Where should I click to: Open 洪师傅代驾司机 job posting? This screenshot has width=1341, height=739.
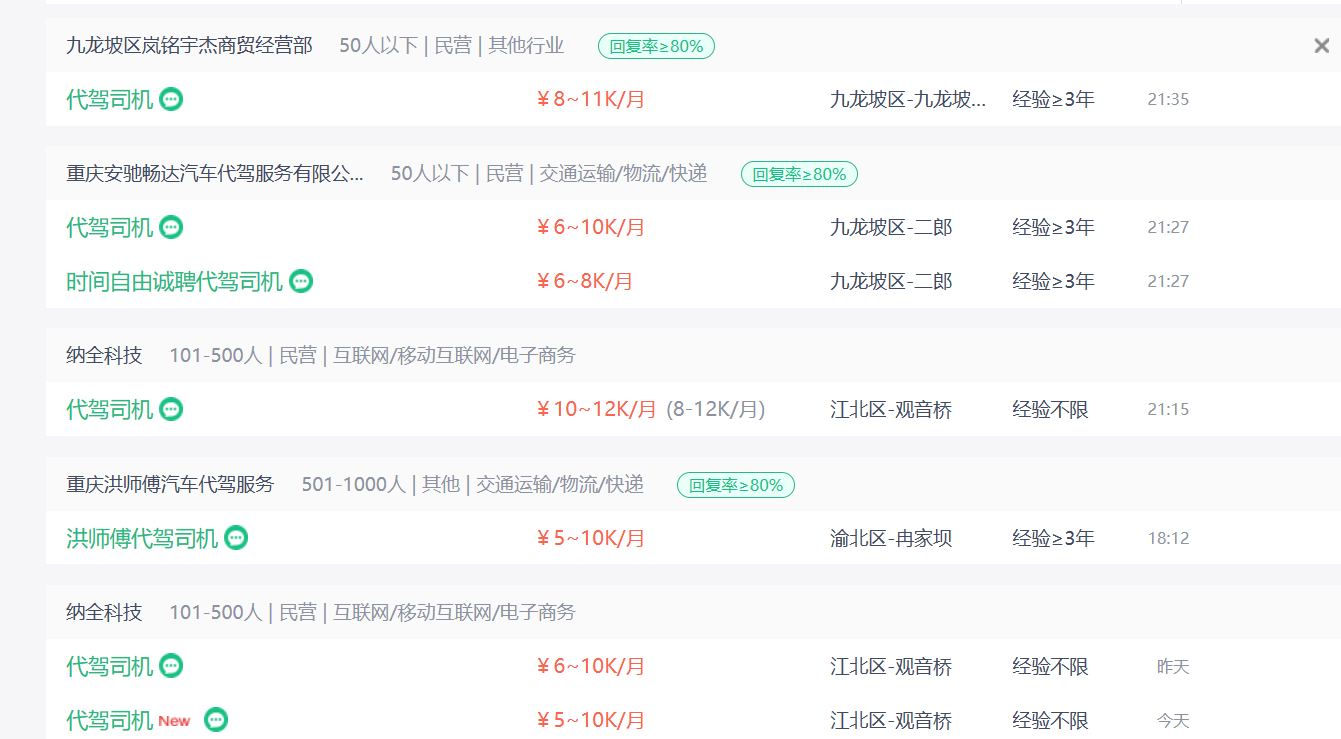pyautogui.click(x=141, y=538)
